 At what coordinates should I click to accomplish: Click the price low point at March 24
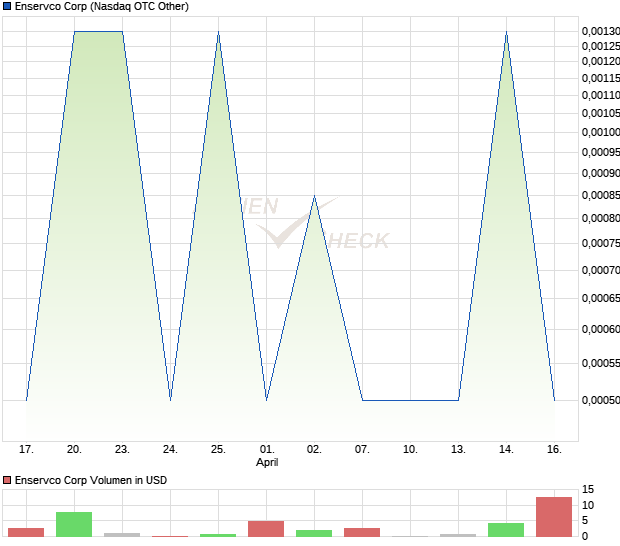point(170,400)
